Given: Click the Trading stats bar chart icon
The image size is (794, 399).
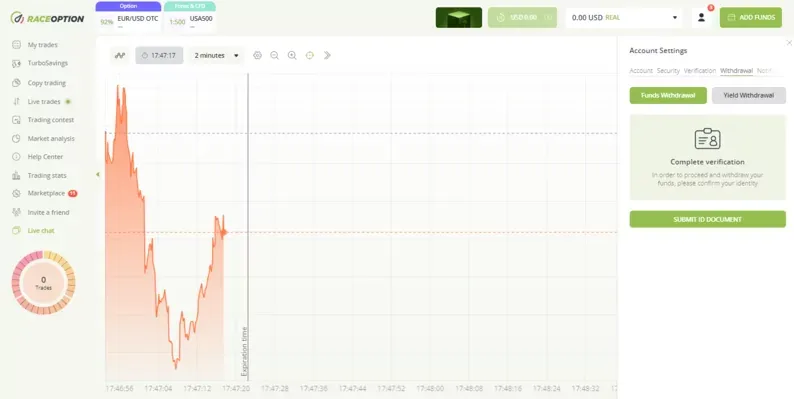Looking at the screenshot, I should [16, 176].
